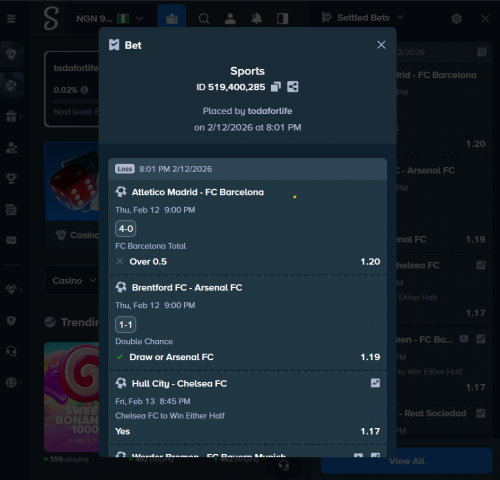Share this bet via share icon
Screen dimensions: 500x480
click(293, 87)
